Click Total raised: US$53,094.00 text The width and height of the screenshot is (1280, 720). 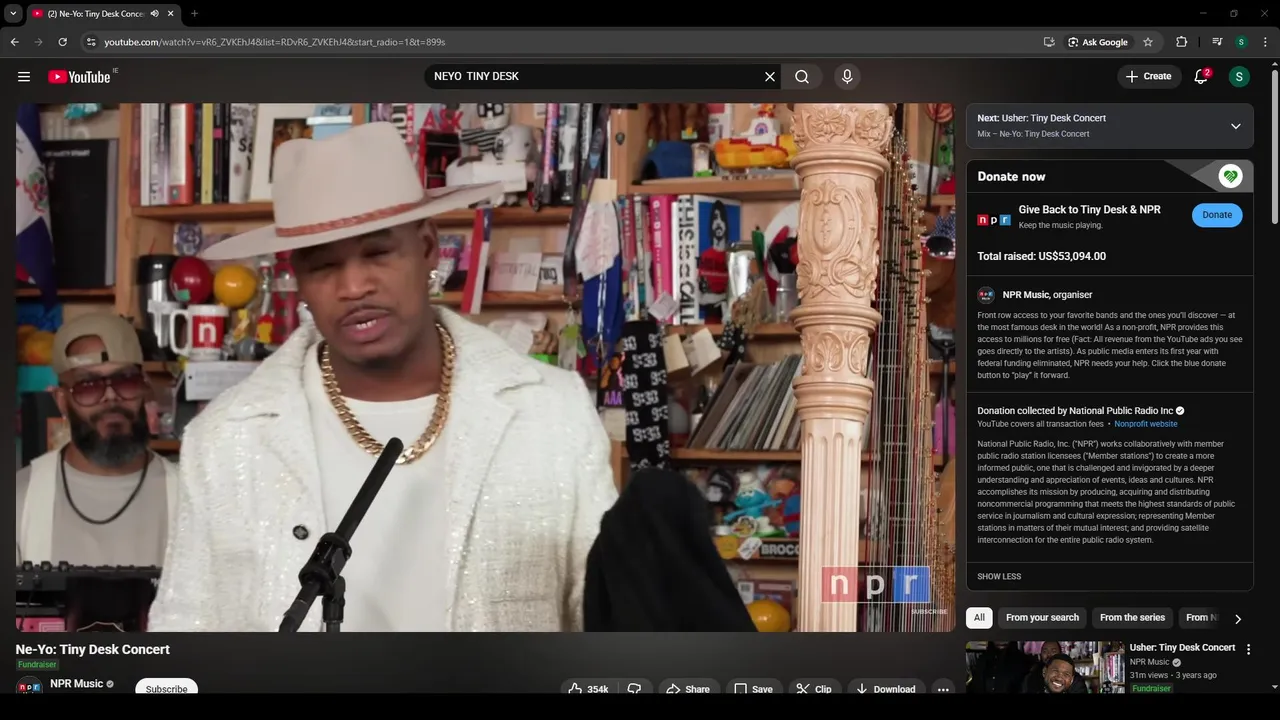pyautogui.click(x=1041, y=256)
